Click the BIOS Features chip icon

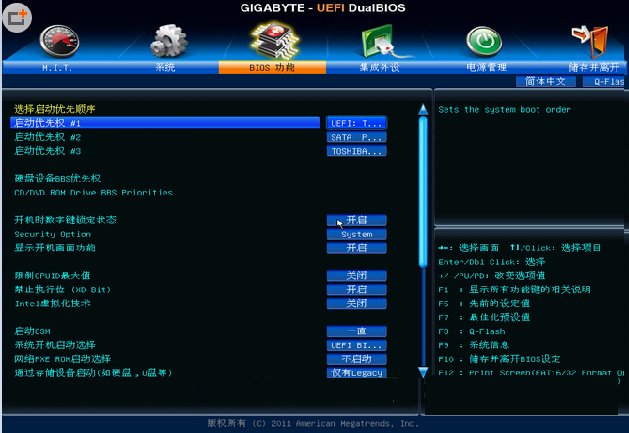275,40
